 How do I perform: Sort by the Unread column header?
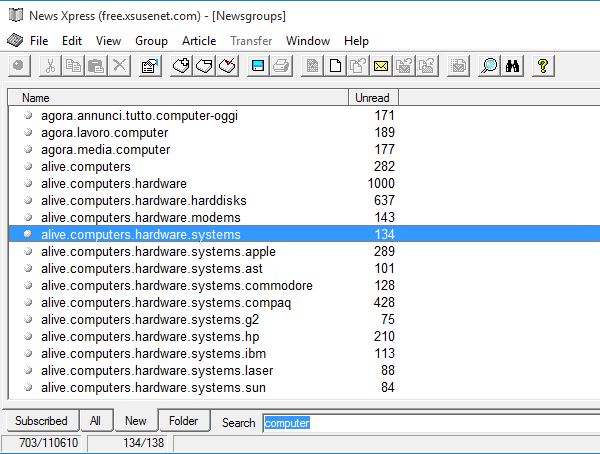[x=373, y=98]
